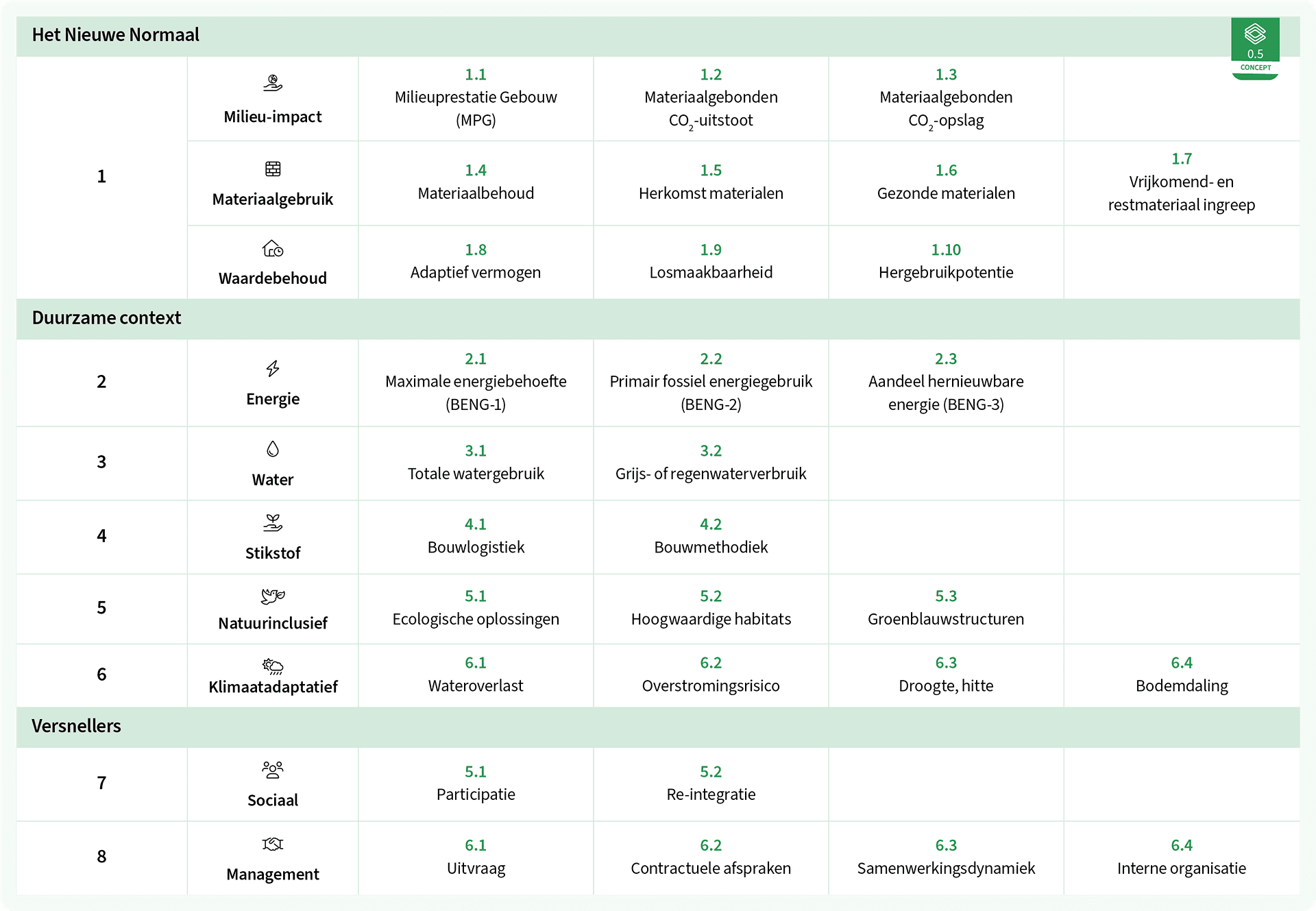Open 1.7 Vrijkomend- en restmateriaal ingreep

click(1182, 182)
